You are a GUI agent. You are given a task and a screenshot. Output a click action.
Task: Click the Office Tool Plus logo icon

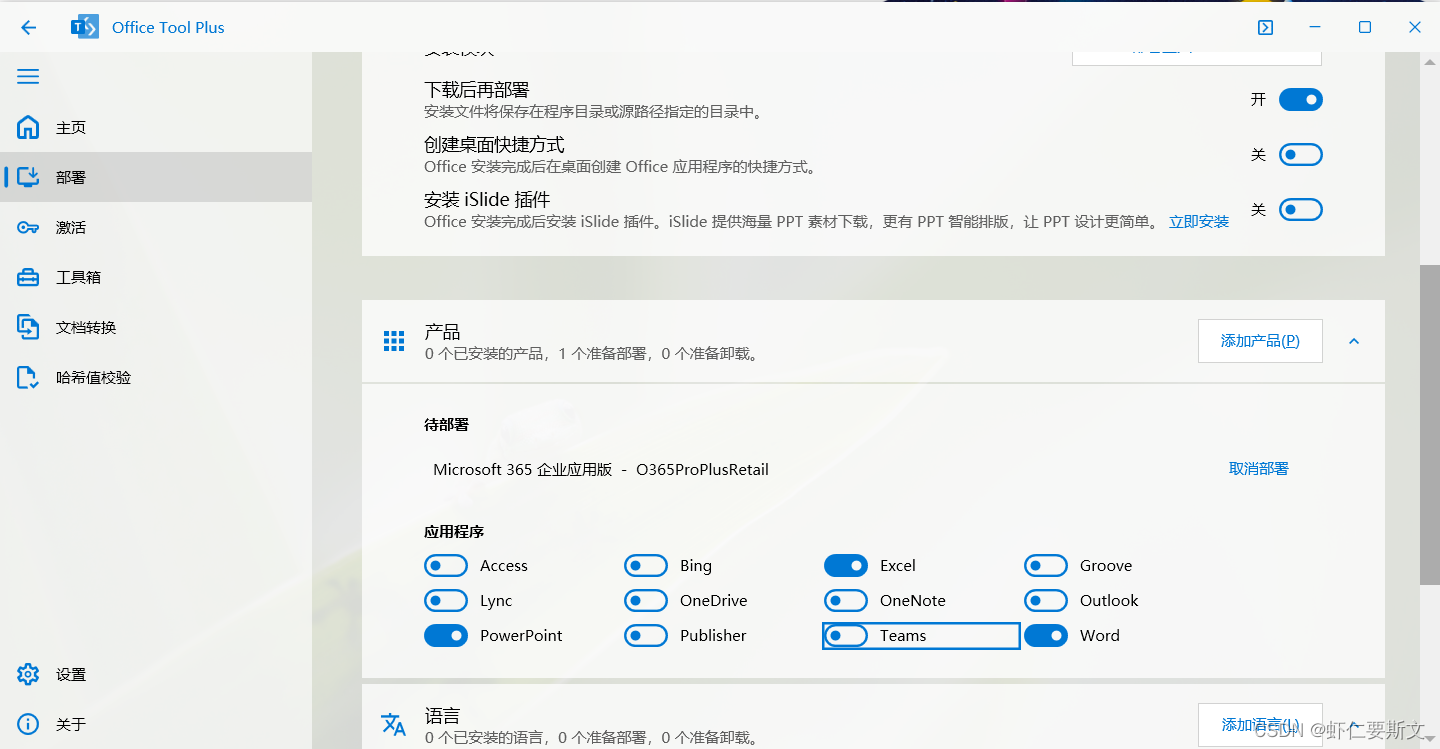(x=85, y=28)
